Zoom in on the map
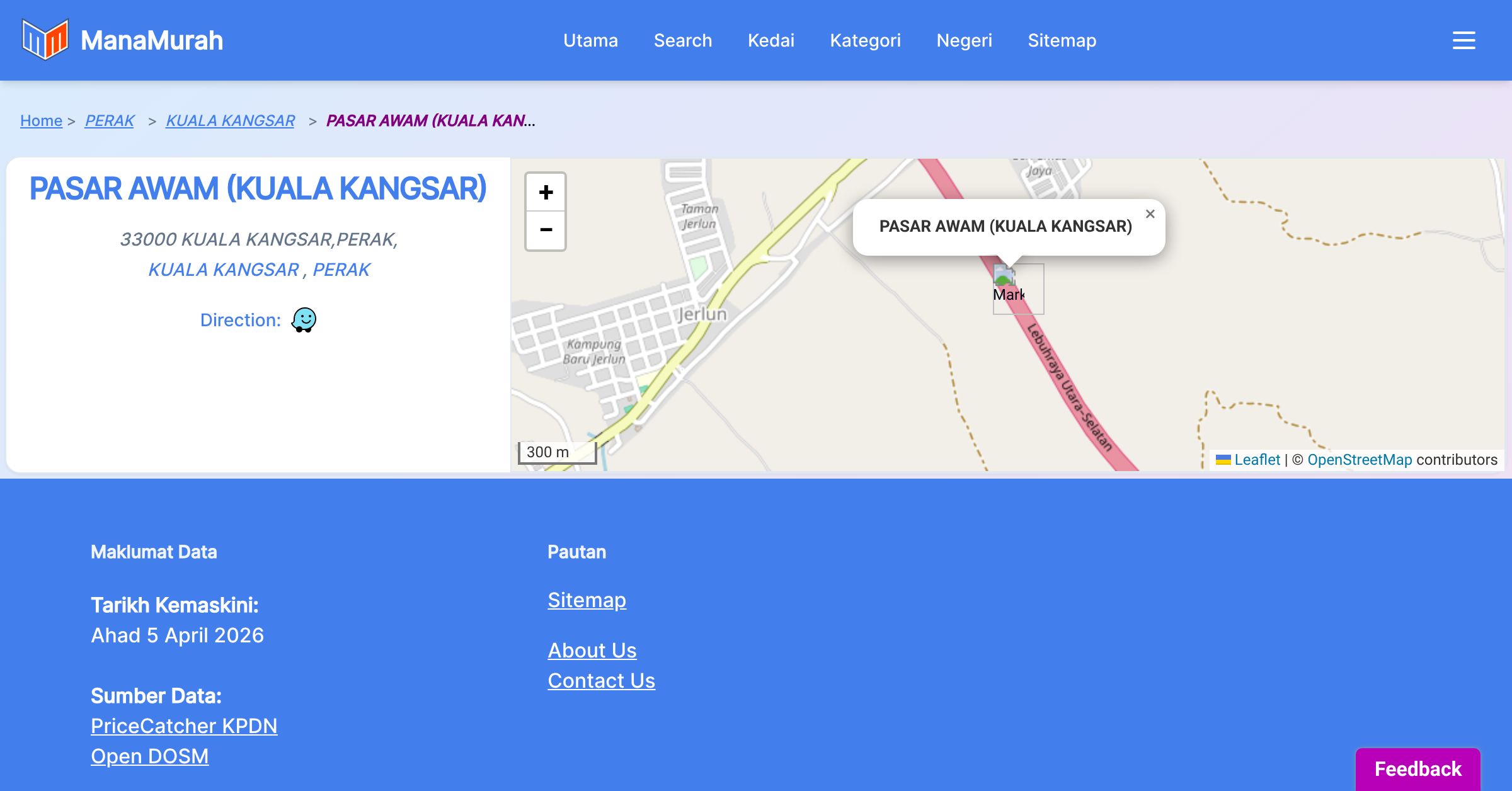This screenshot has width=1512, height=791. click(x=546, y=192)
